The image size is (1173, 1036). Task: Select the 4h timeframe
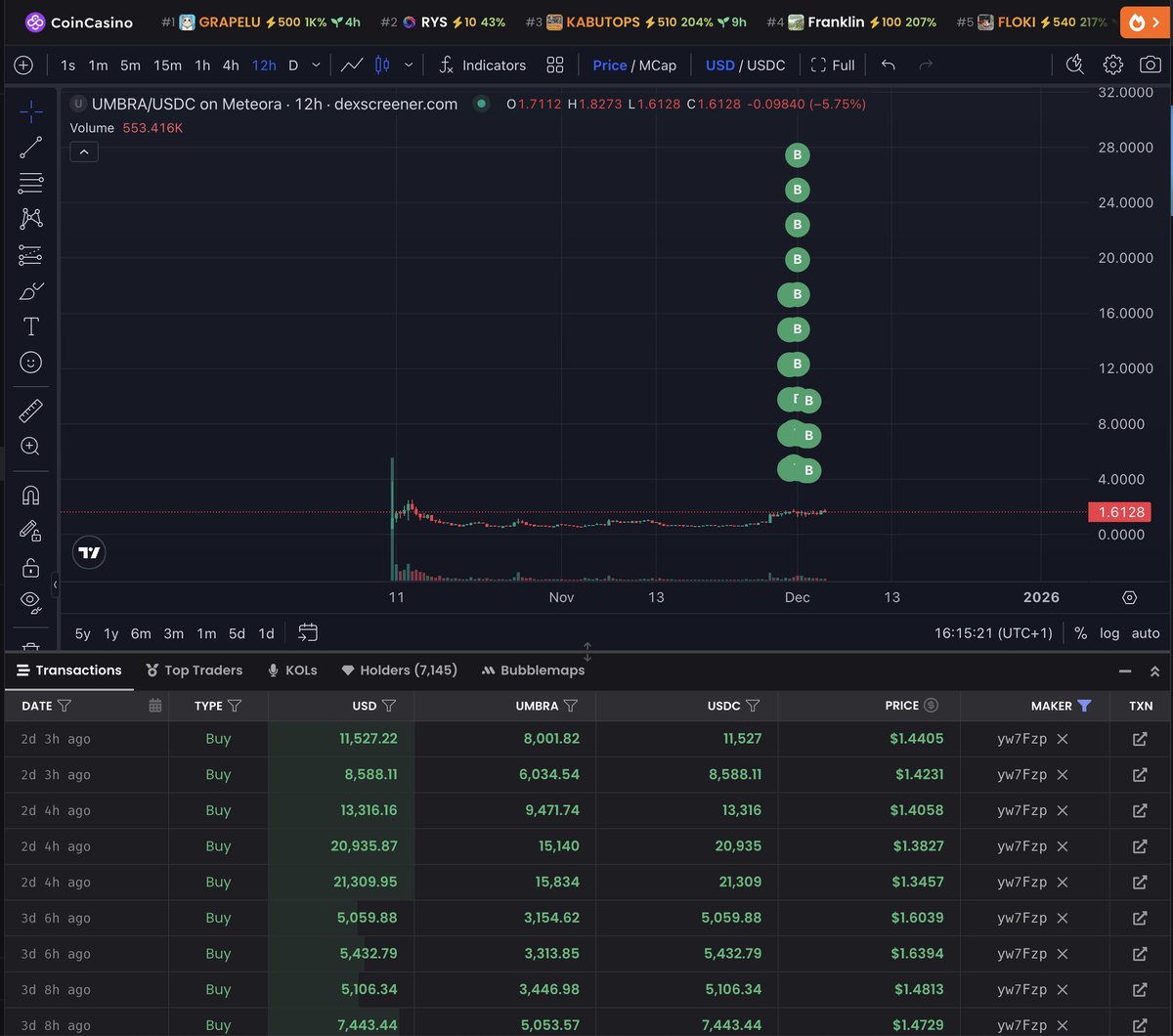click(x=231, y=65)
